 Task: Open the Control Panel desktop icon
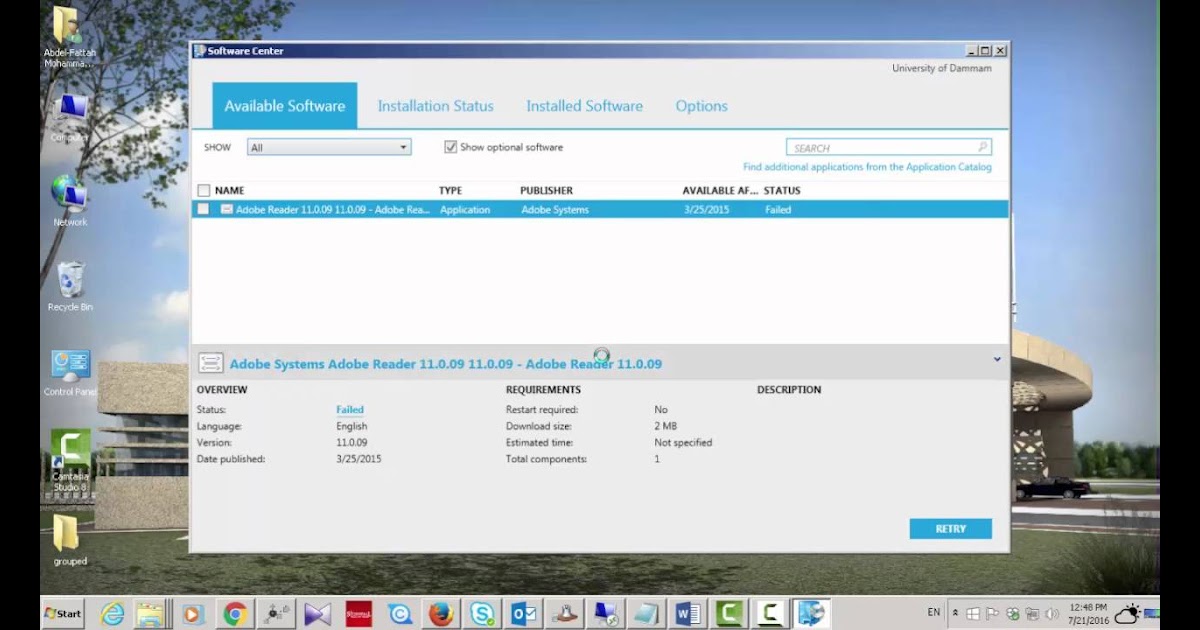(70, 372)
